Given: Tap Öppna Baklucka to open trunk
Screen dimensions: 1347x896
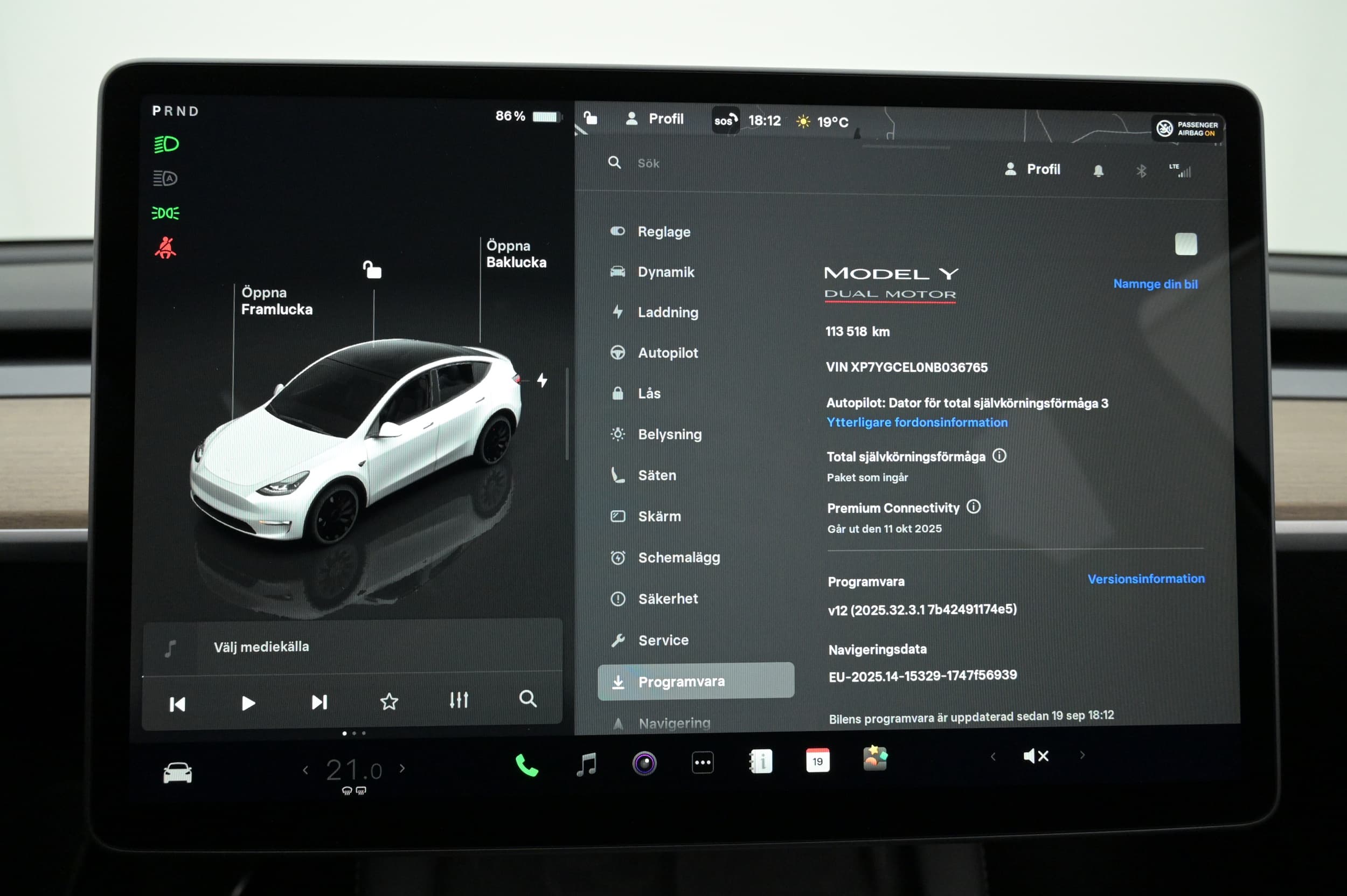Looking at the screenshot, I should tap(516, 254).
